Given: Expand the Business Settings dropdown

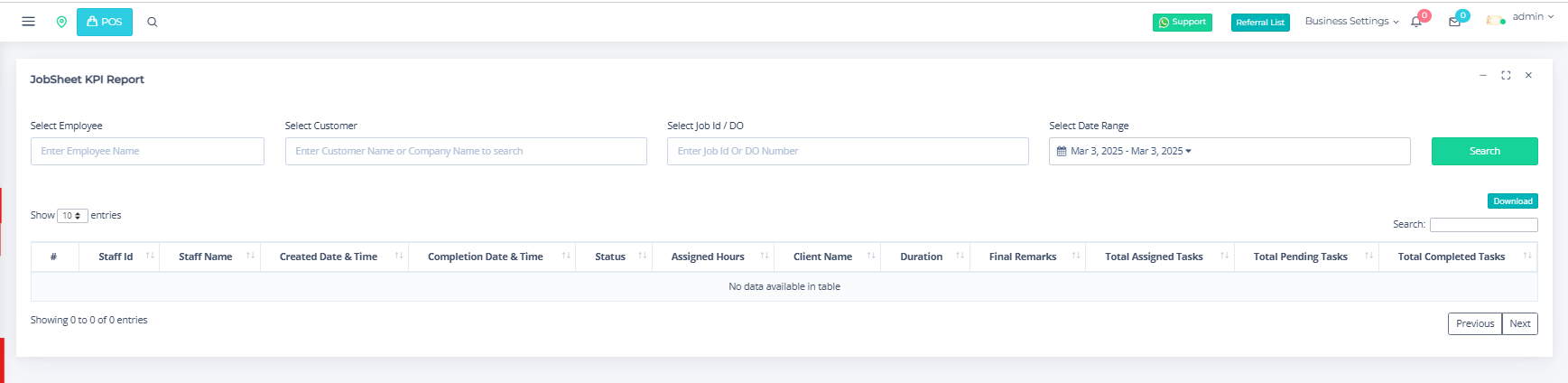Looking at the screenshot, I should pyautogui.click(x=1351, y=22).
